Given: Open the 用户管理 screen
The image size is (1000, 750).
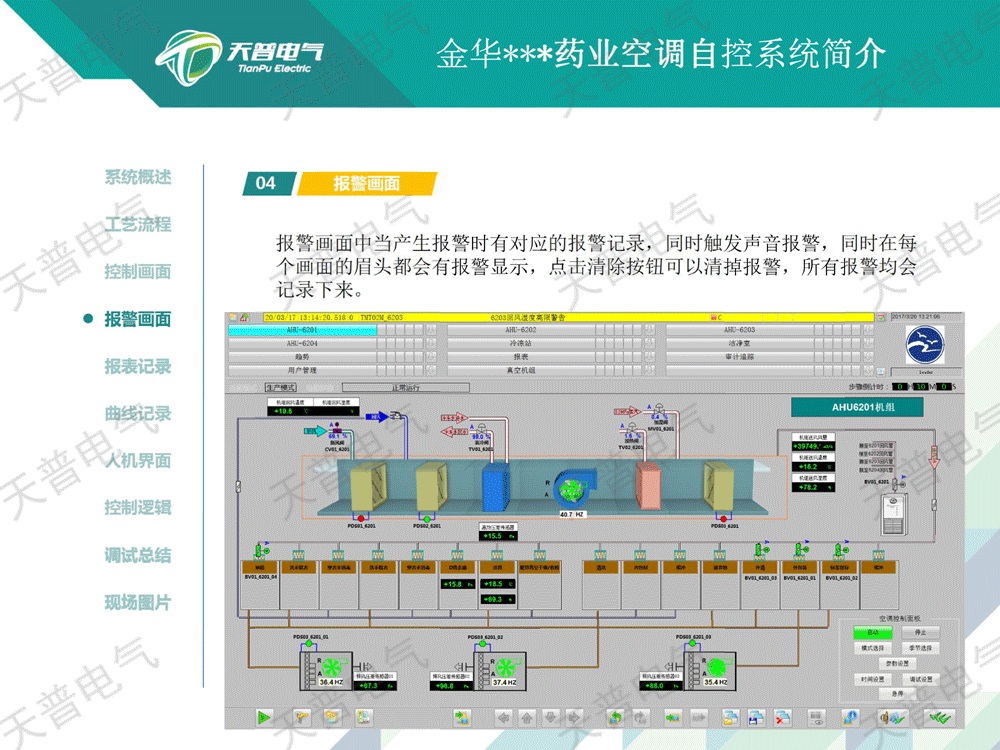Looking at the screenshot, I should 302,370.
